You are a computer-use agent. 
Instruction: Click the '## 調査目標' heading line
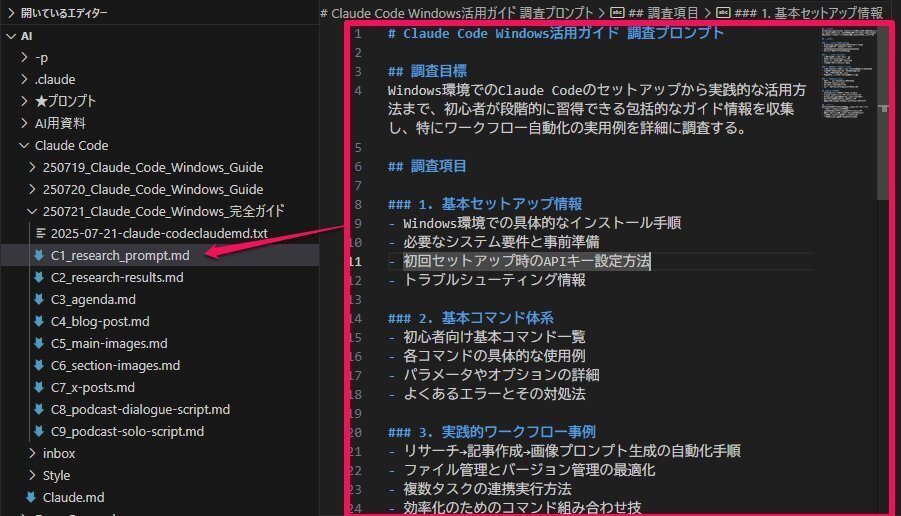(427, 71)
